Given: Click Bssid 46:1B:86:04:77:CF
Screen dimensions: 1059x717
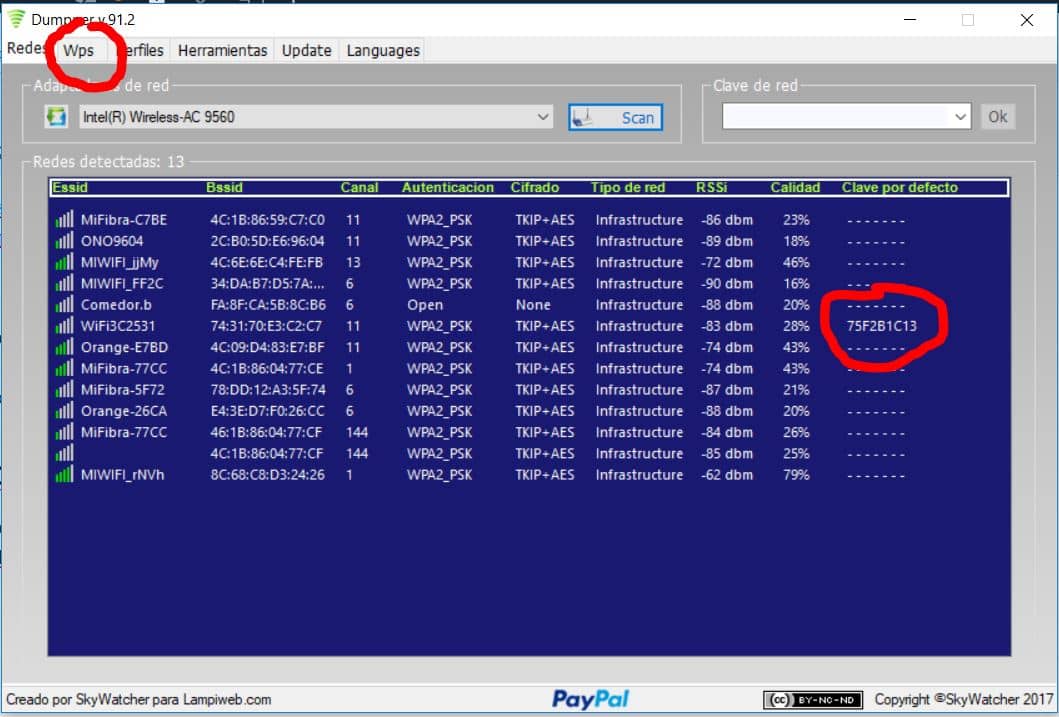Looking at the screenshot, I should click(266, 432).
